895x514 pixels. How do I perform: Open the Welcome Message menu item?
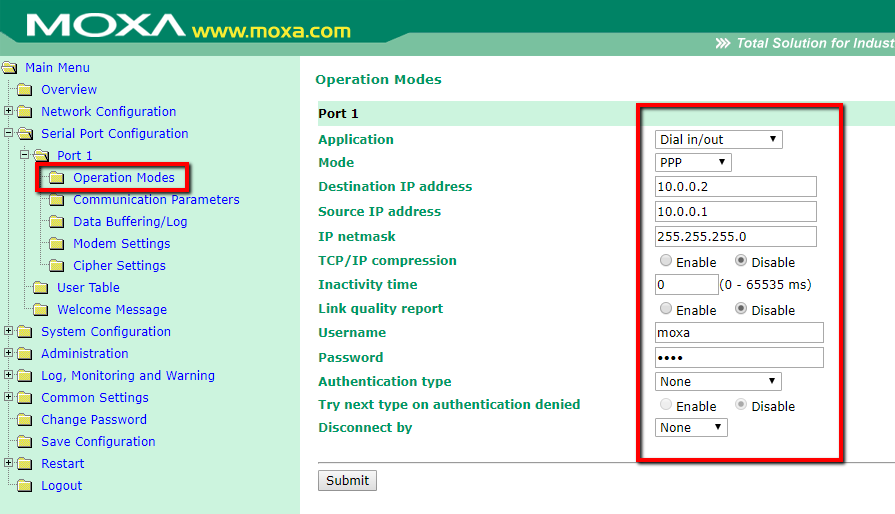111,310
